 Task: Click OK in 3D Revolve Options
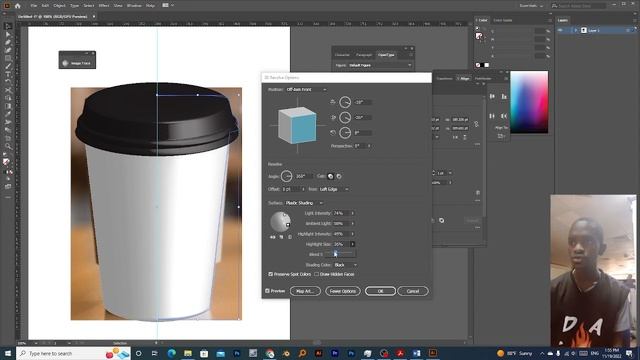380,291
